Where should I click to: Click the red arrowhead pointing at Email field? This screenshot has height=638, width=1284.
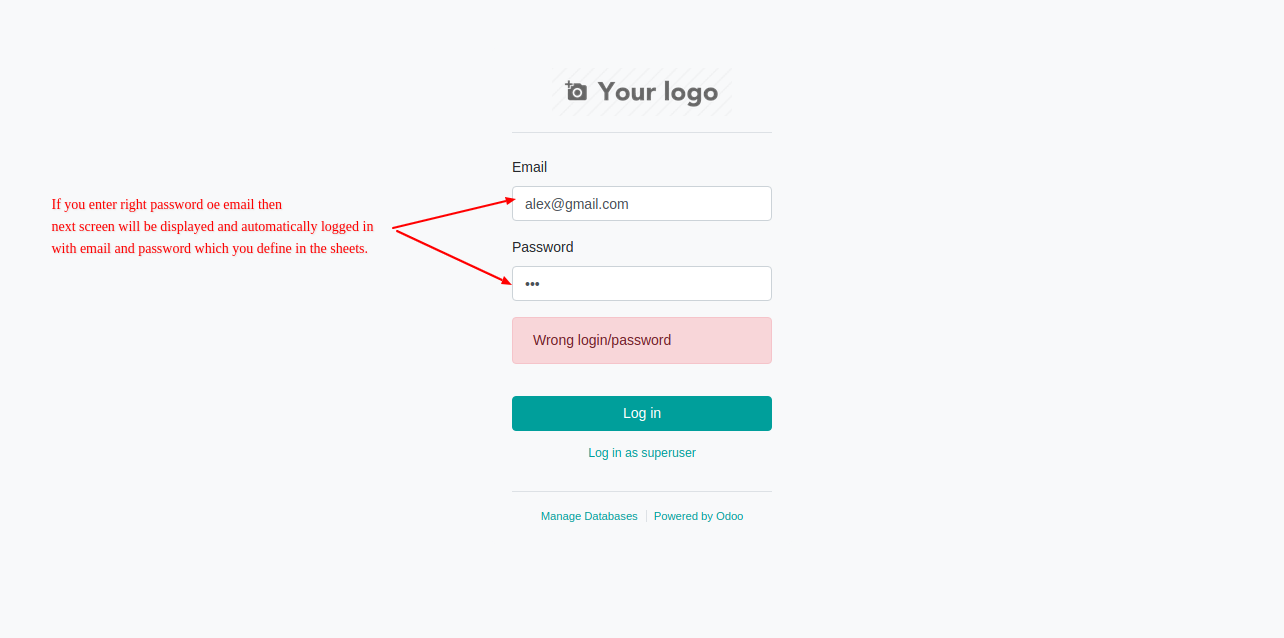coord(510,200)
